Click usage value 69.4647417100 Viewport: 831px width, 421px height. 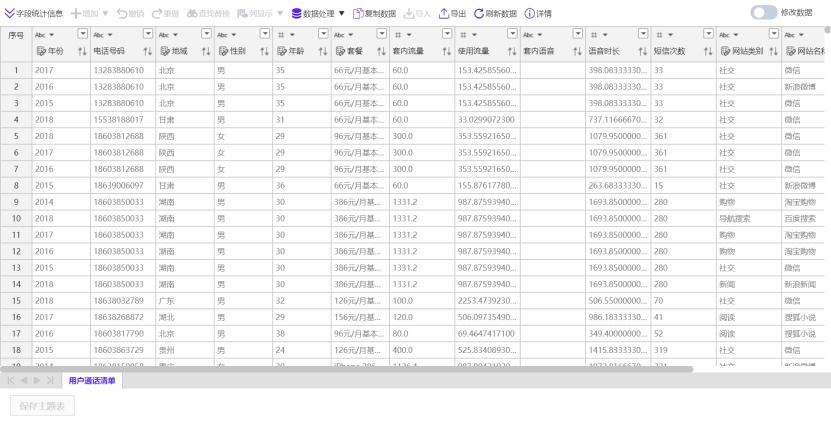point(487,334)
